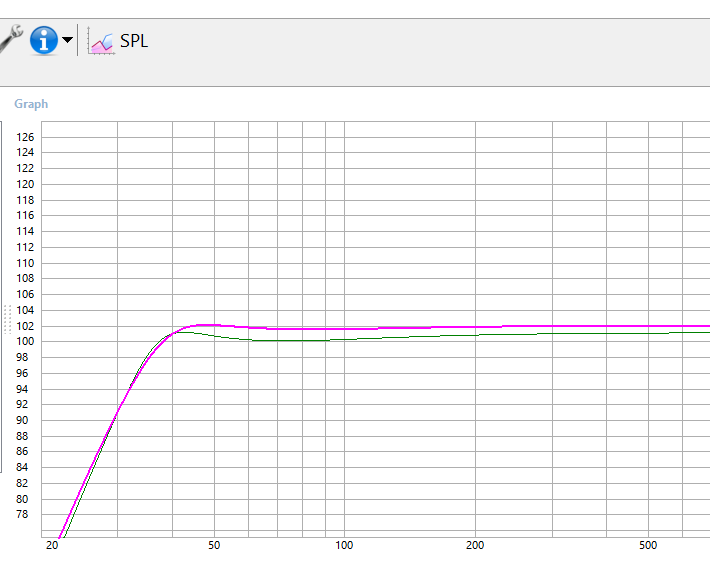710x572 pixels.
Task: Click the 78 dB axis label
Action: (22, 514)
